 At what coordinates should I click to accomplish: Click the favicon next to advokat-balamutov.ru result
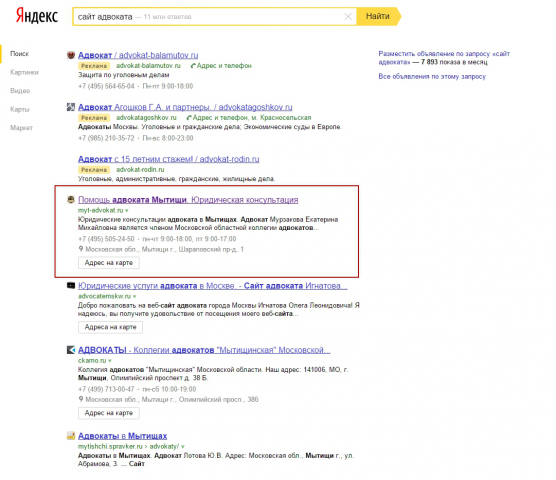(71, 55)
